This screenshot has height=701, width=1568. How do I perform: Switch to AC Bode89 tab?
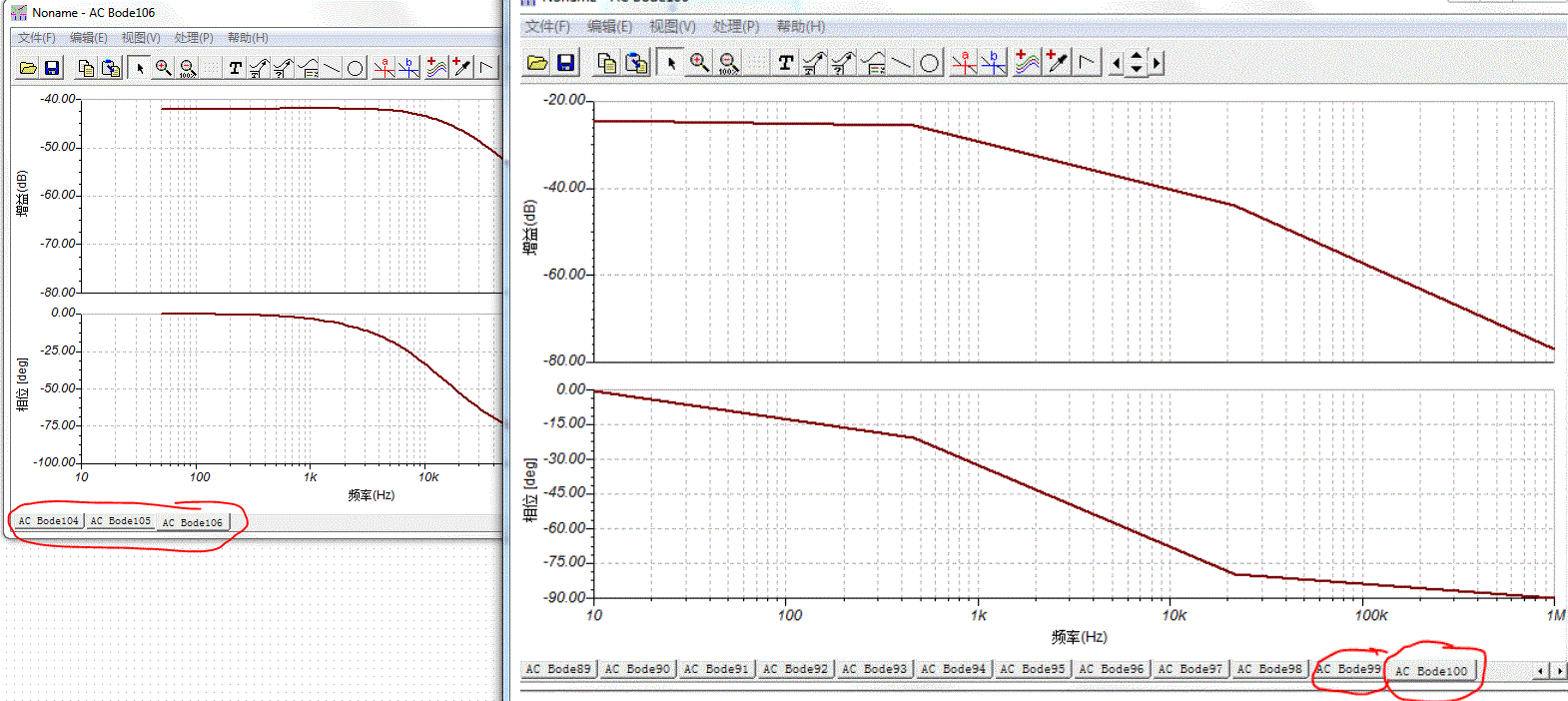(558, 669)
